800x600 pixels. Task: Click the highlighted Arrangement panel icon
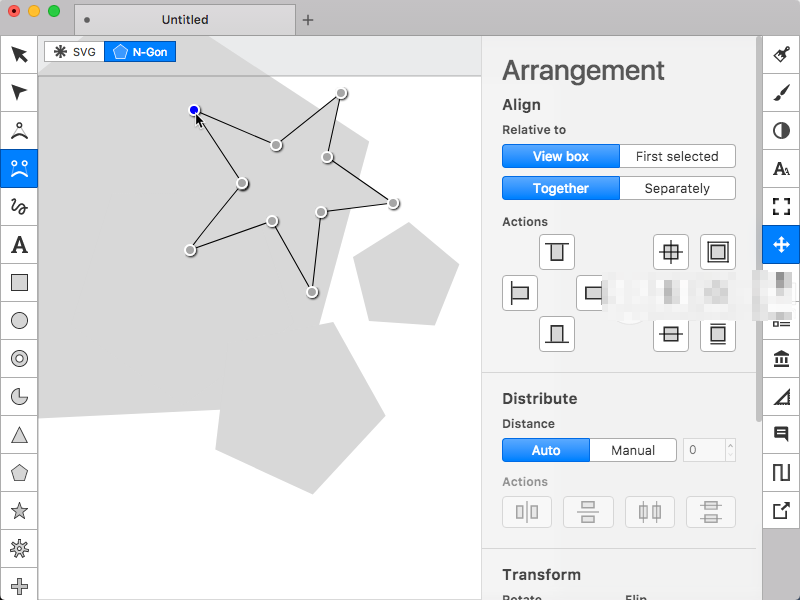[781, 244]
